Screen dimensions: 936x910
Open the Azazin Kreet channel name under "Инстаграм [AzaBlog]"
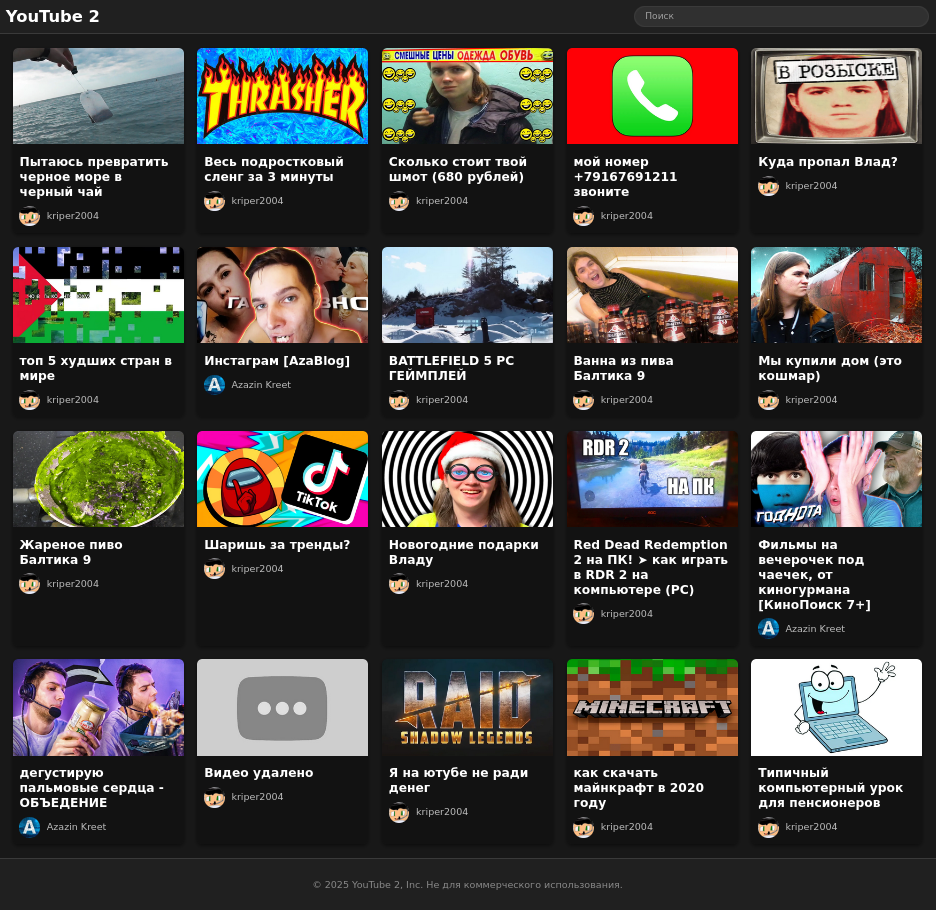(x=261, y=385)
